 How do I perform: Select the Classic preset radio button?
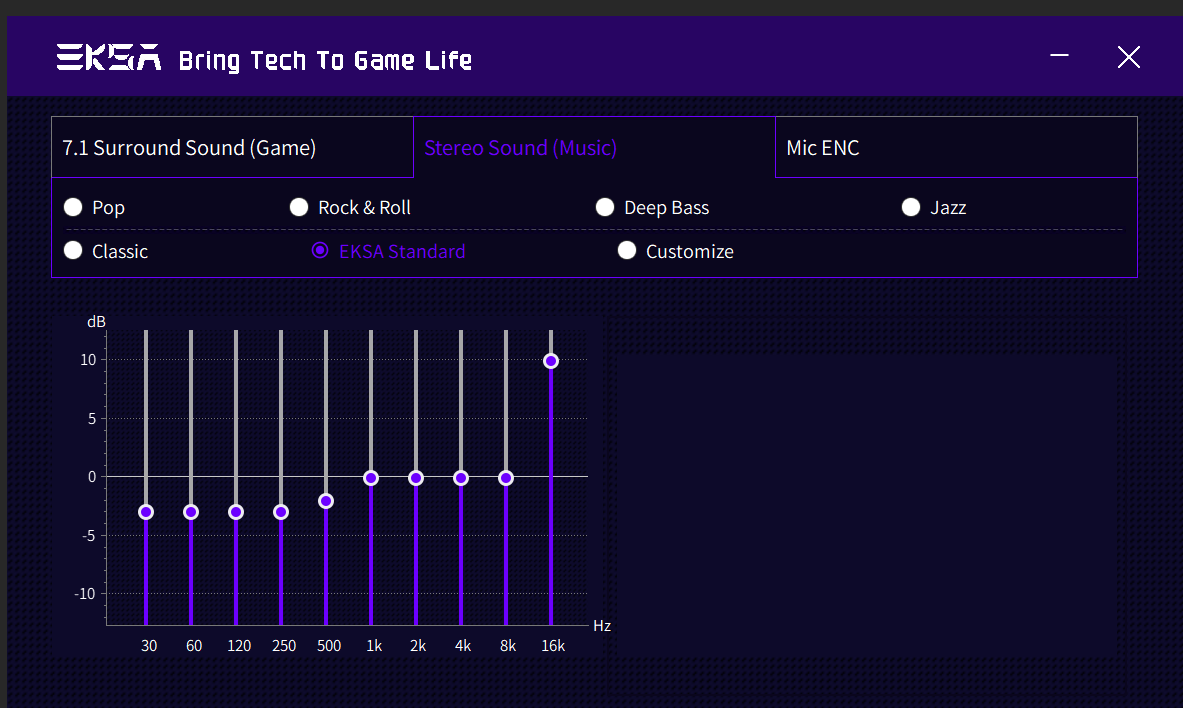pos(73,251)
